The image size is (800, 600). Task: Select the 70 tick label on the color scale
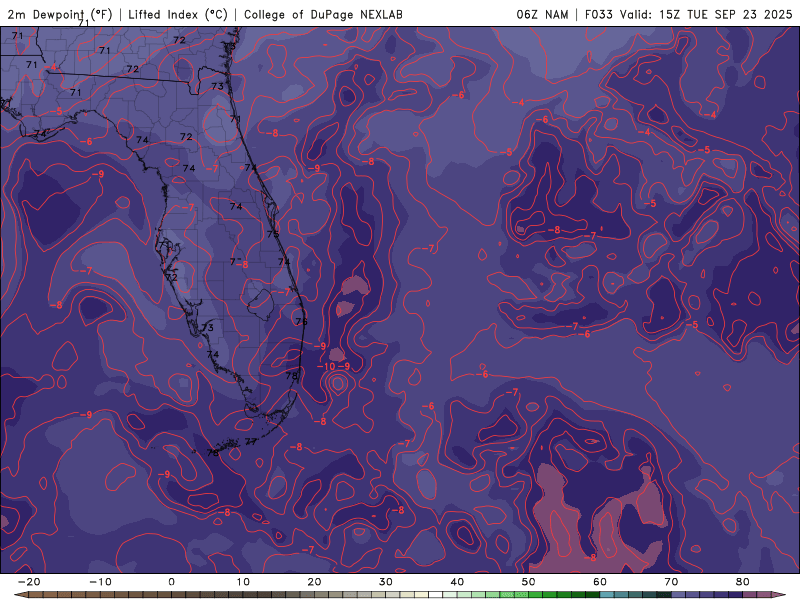point(671,582)
